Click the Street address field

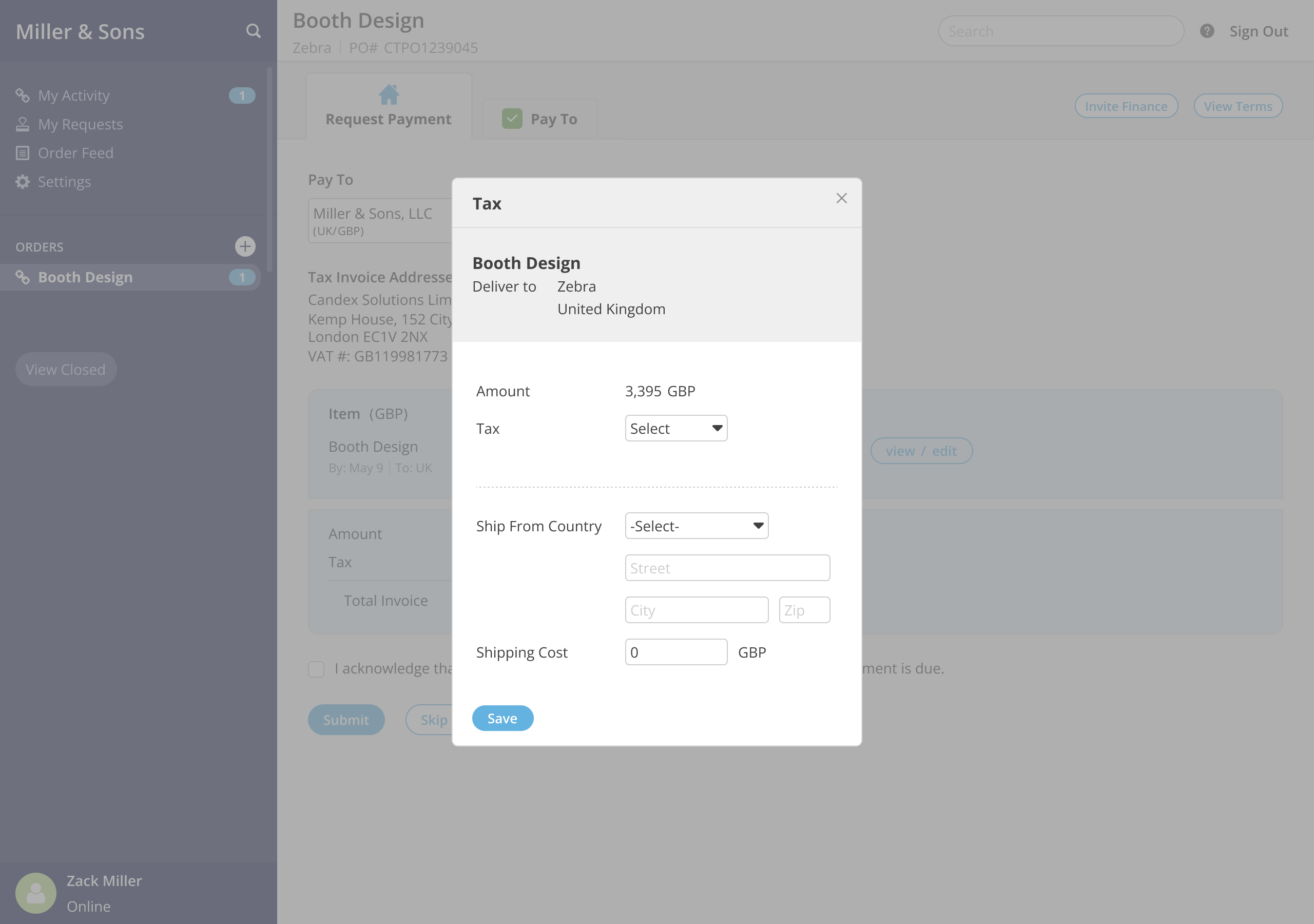tap(727, 568)
